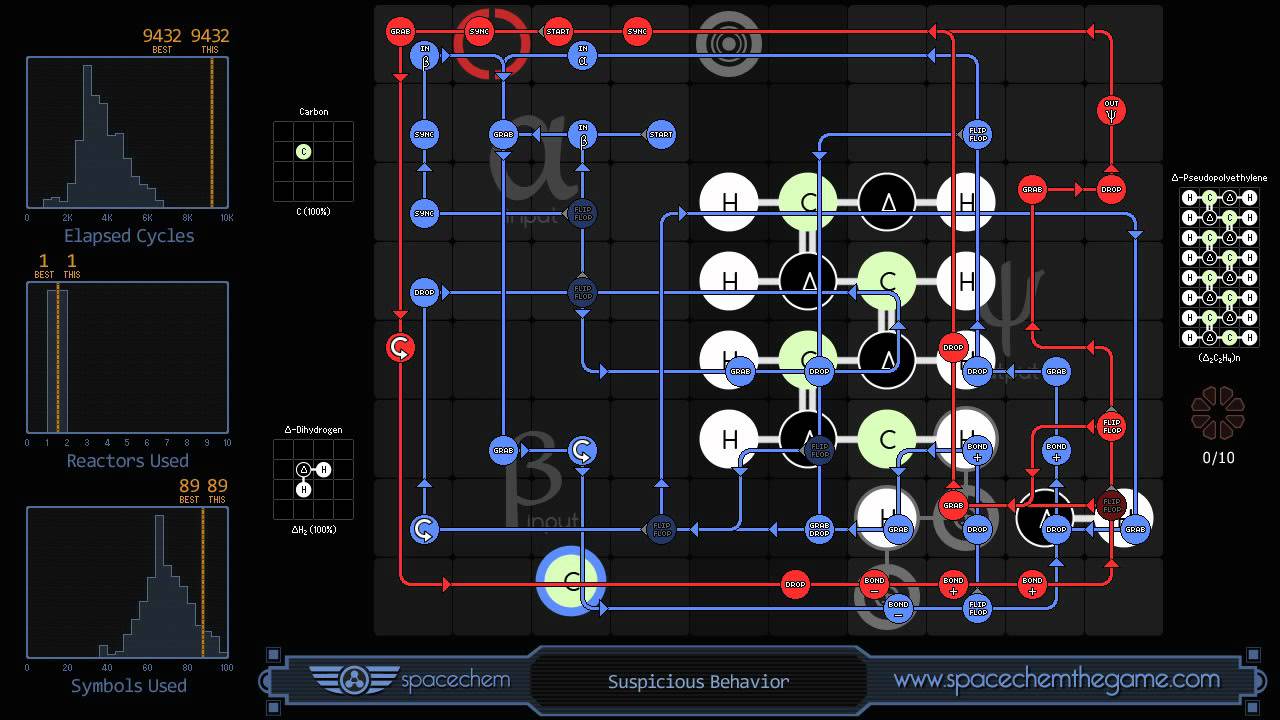This screenshot has height=720, width=1280.
Task: Click the Reactors Used histogram
Action: click(x=127, y=358)
